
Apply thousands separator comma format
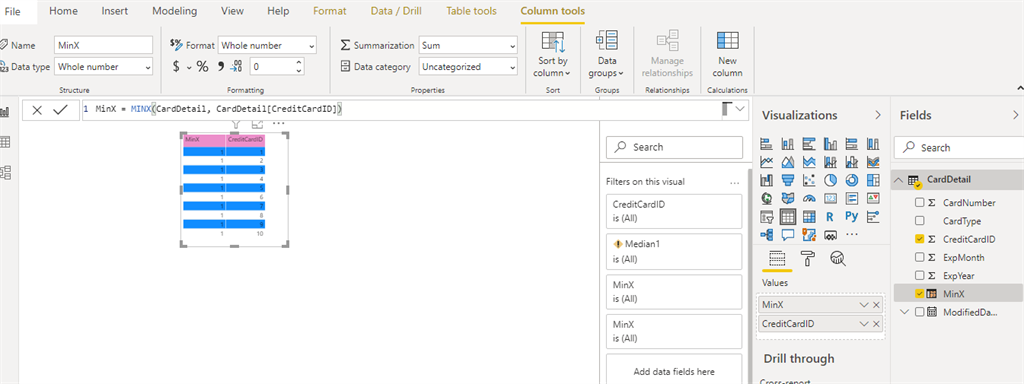tap(220, 67)
